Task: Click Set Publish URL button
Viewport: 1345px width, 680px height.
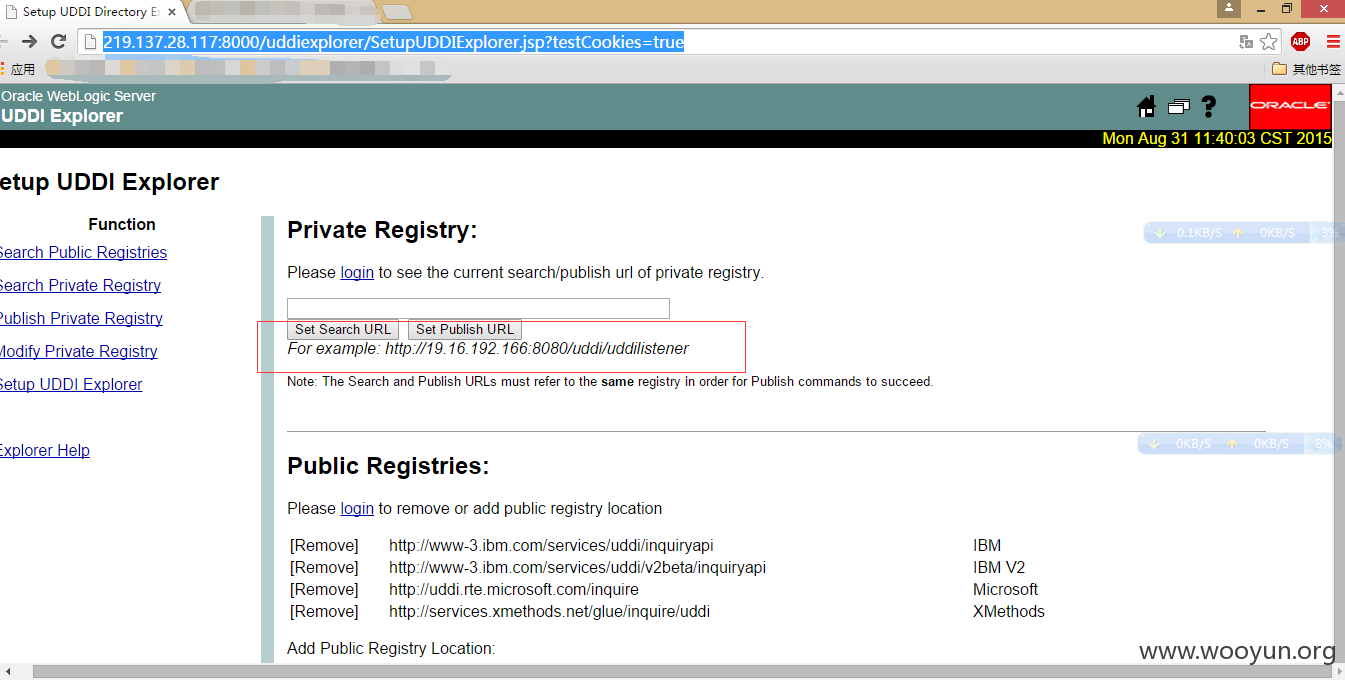Action: pos(465,329)
